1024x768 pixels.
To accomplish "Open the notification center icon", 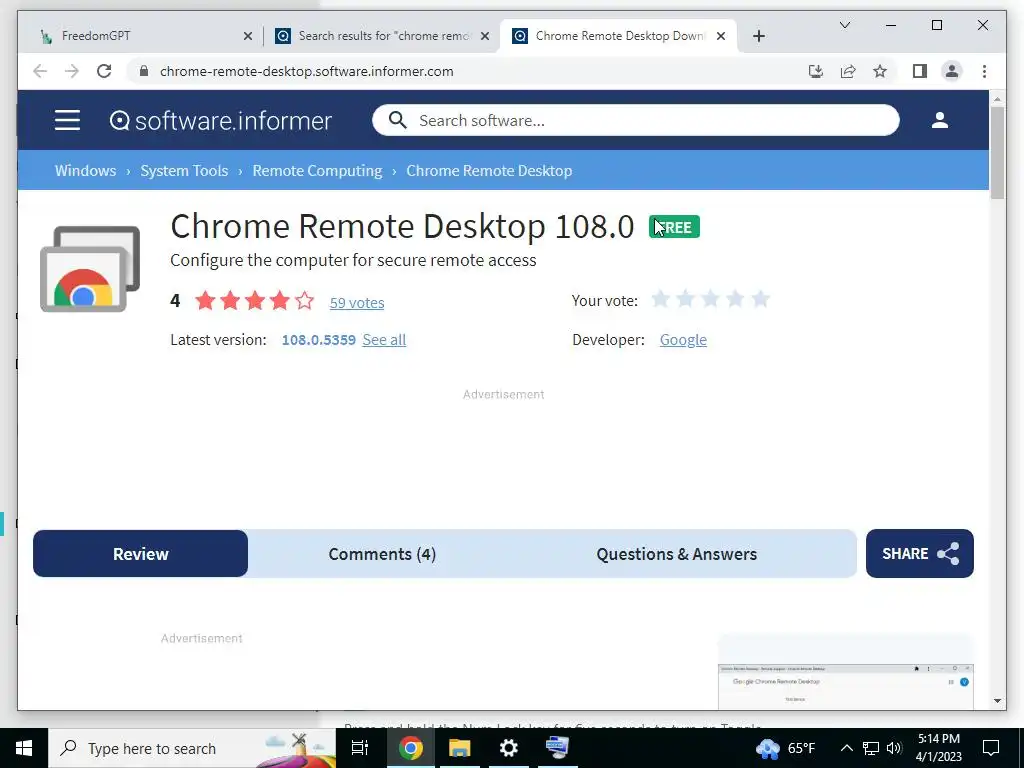I will coord(991,748).
